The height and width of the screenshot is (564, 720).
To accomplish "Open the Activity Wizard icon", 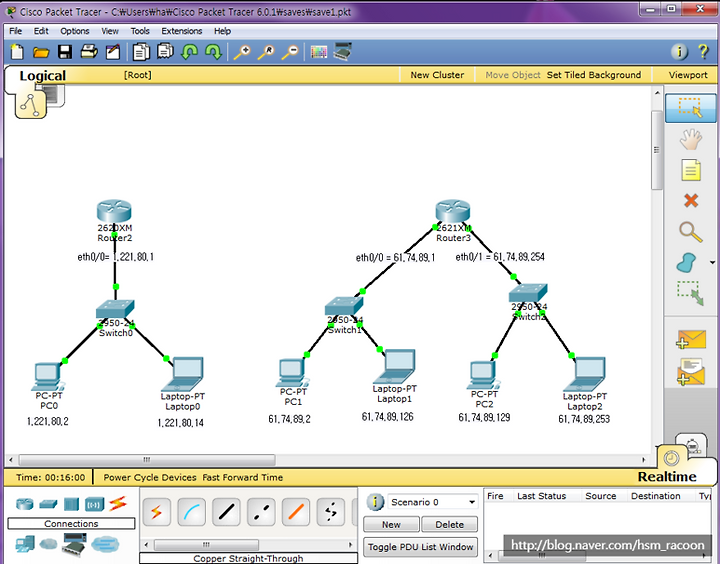I will (x=112, y=52).
